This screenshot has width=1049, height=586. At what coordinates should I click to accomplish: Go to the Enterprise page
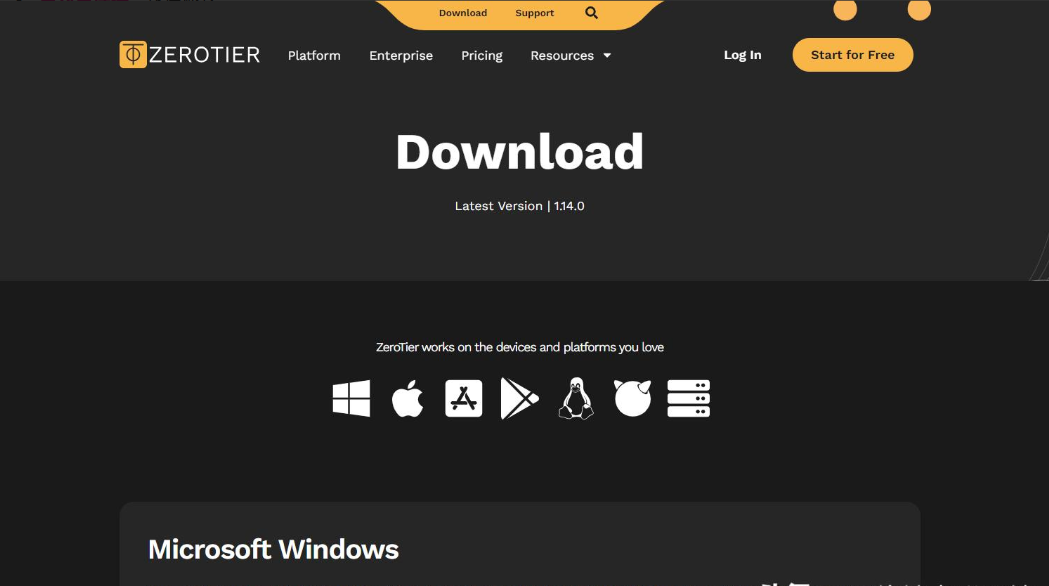(401, 56)
